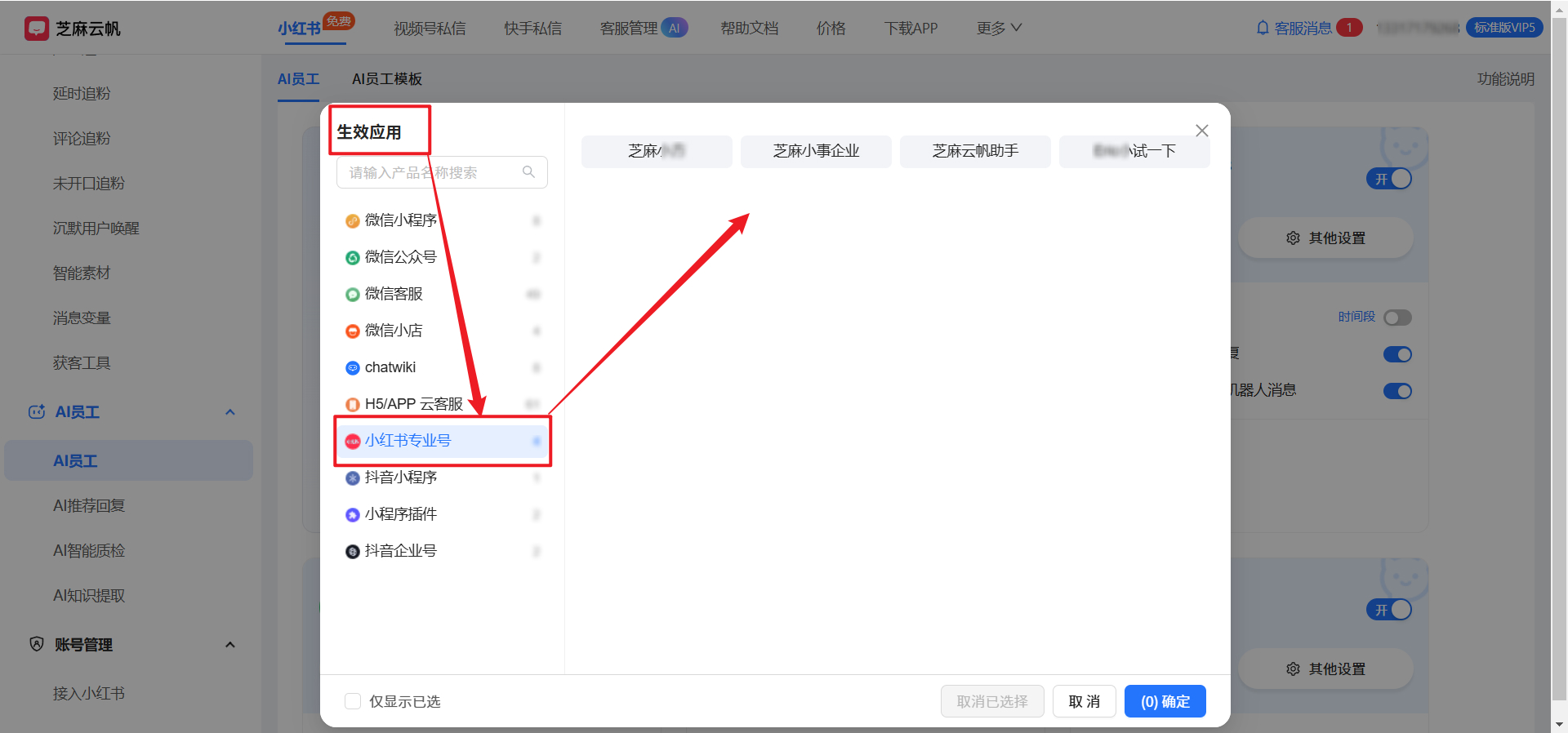The width and height of the screenshot is (1568, 733).
Task: Switch to the AI员工 page tab
Action: [298, 79]
